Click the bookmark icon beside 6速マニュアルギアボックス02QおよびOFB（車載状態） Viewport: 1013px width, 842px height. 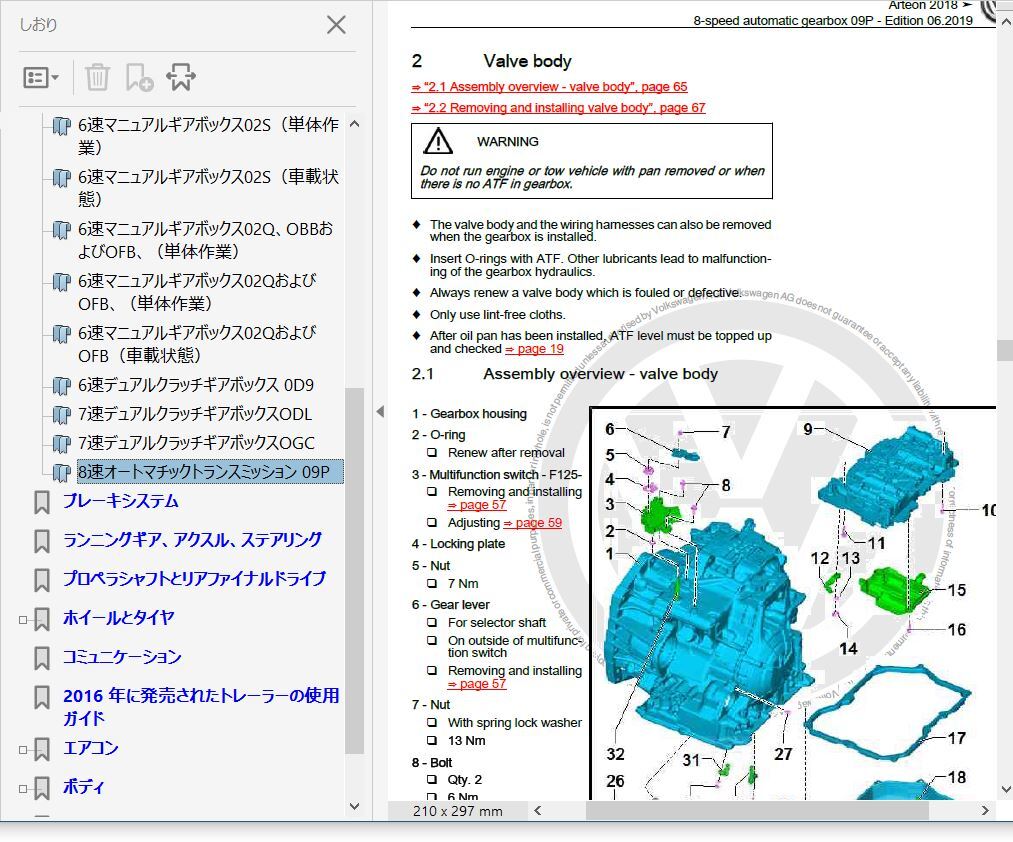pyautogui.click(x=61, y=333)
